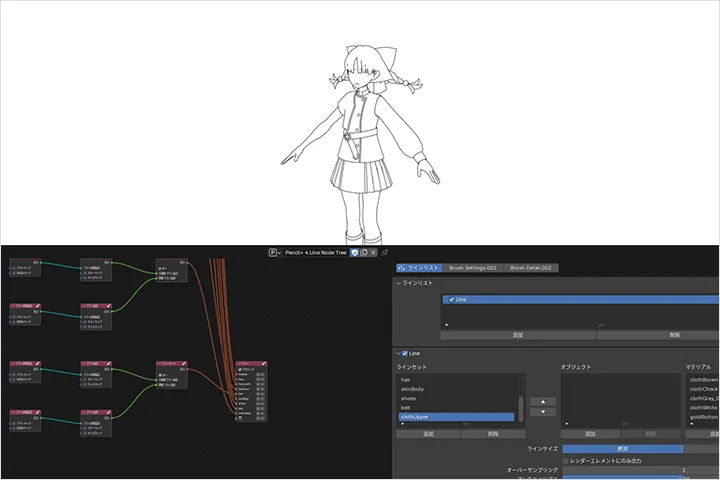Click output socket of the lower line set node
The width and height of the screenshot is (720, 480).
click(187, 369)
